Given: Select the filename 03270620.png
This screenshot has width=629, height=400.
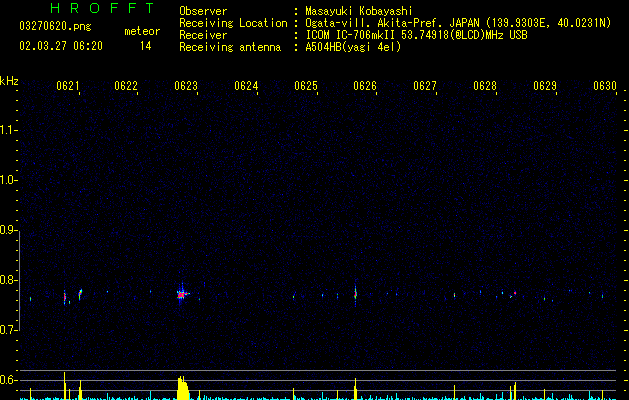Looking at the screenshot, I should pos(55,26).
